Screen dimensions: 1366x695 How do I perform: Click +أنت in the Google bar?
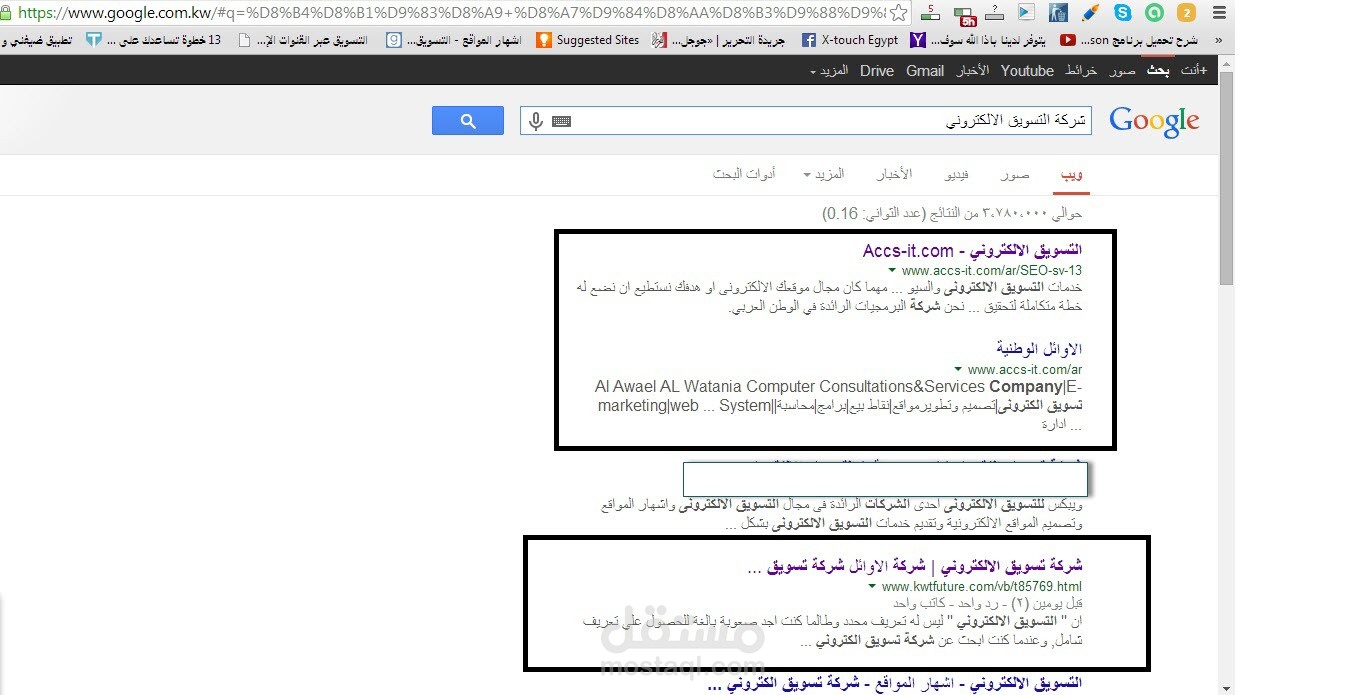[x=1194, y=71]
